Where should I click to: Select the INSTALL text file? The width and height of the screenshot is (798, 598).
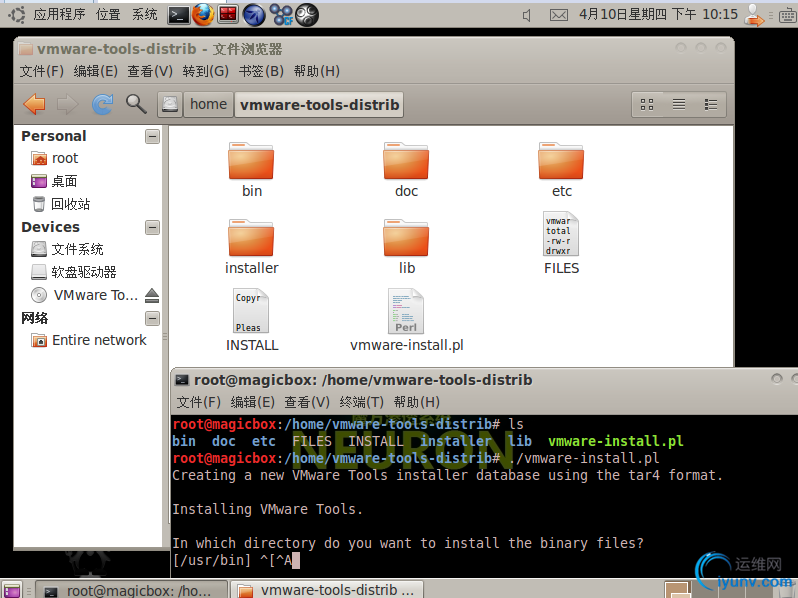pos(252,321)
